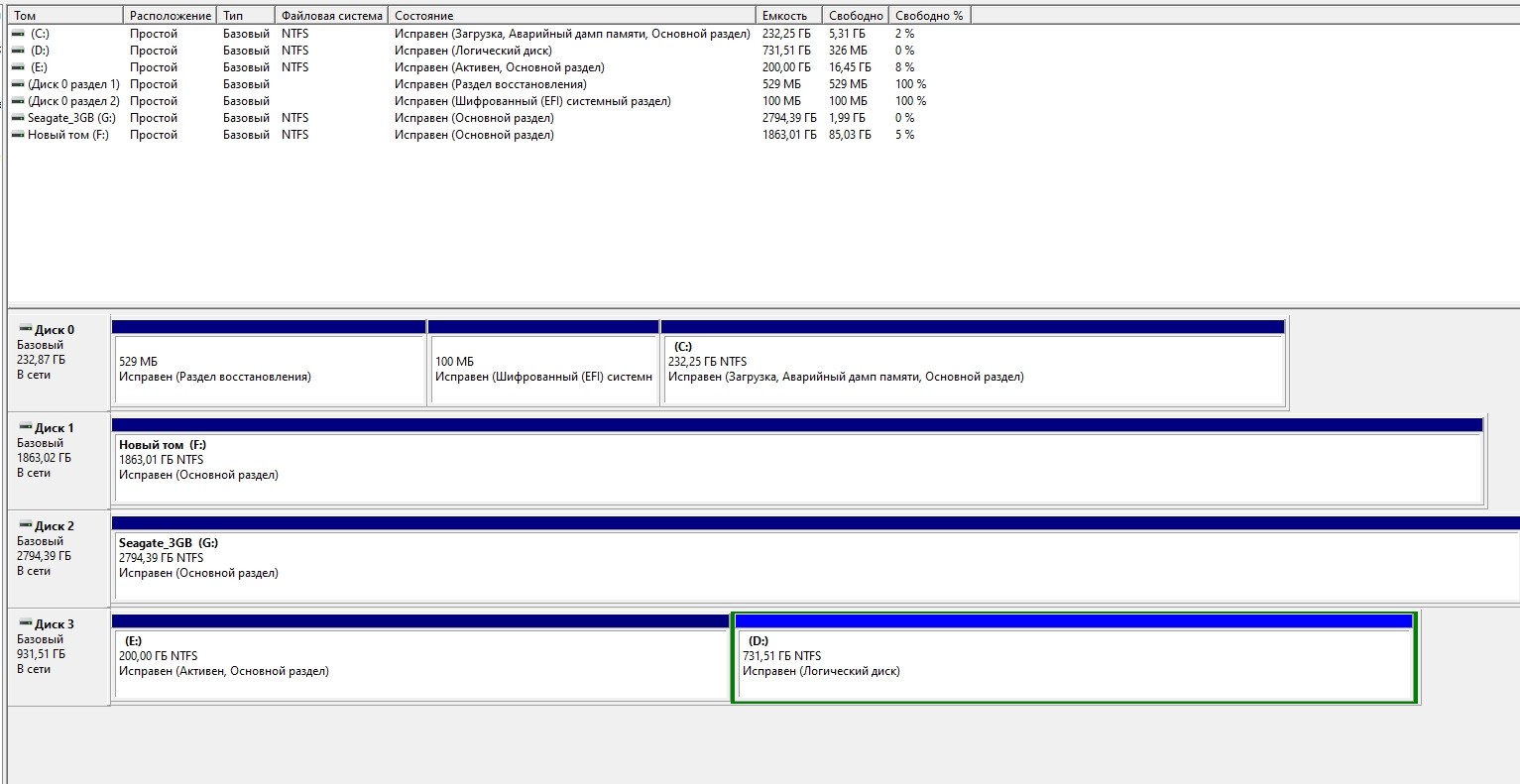Click the drive icon beside (C:) in volume list
This screenshot has height=784, width=1520.
[x=18, y=34]
